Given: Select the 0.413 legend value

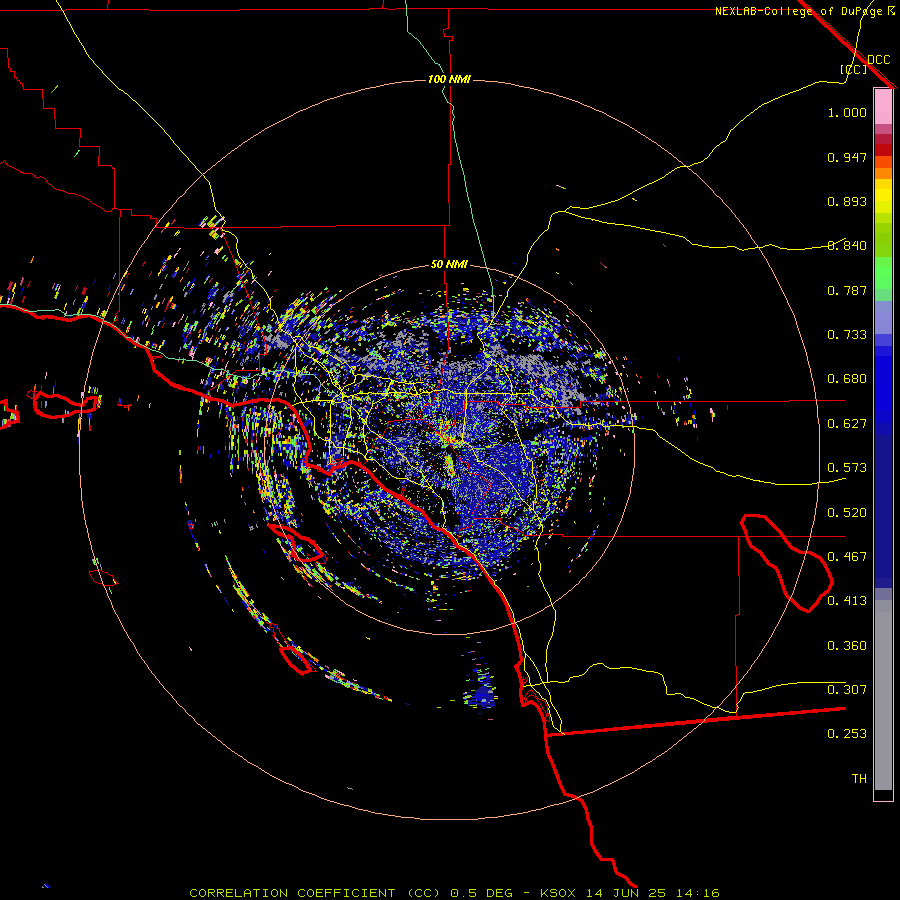Looking at the screenshot, I should [847, 601].
